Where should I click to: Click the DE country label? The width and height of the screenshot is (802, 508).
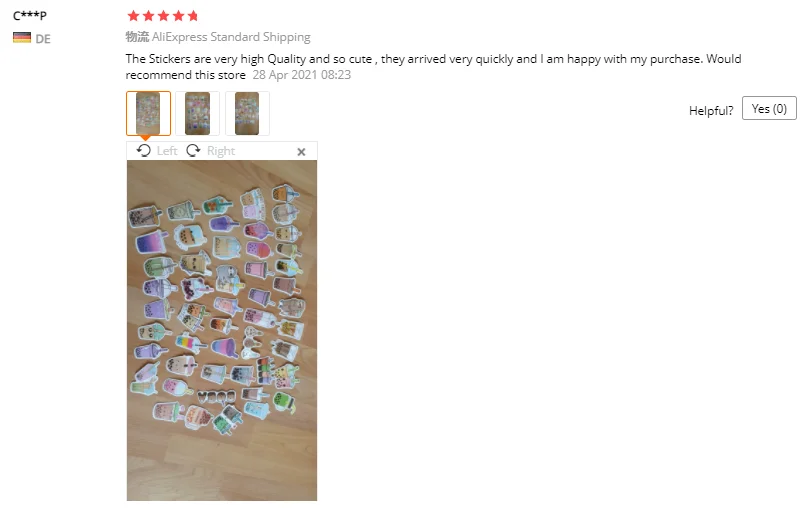(43, 39)
